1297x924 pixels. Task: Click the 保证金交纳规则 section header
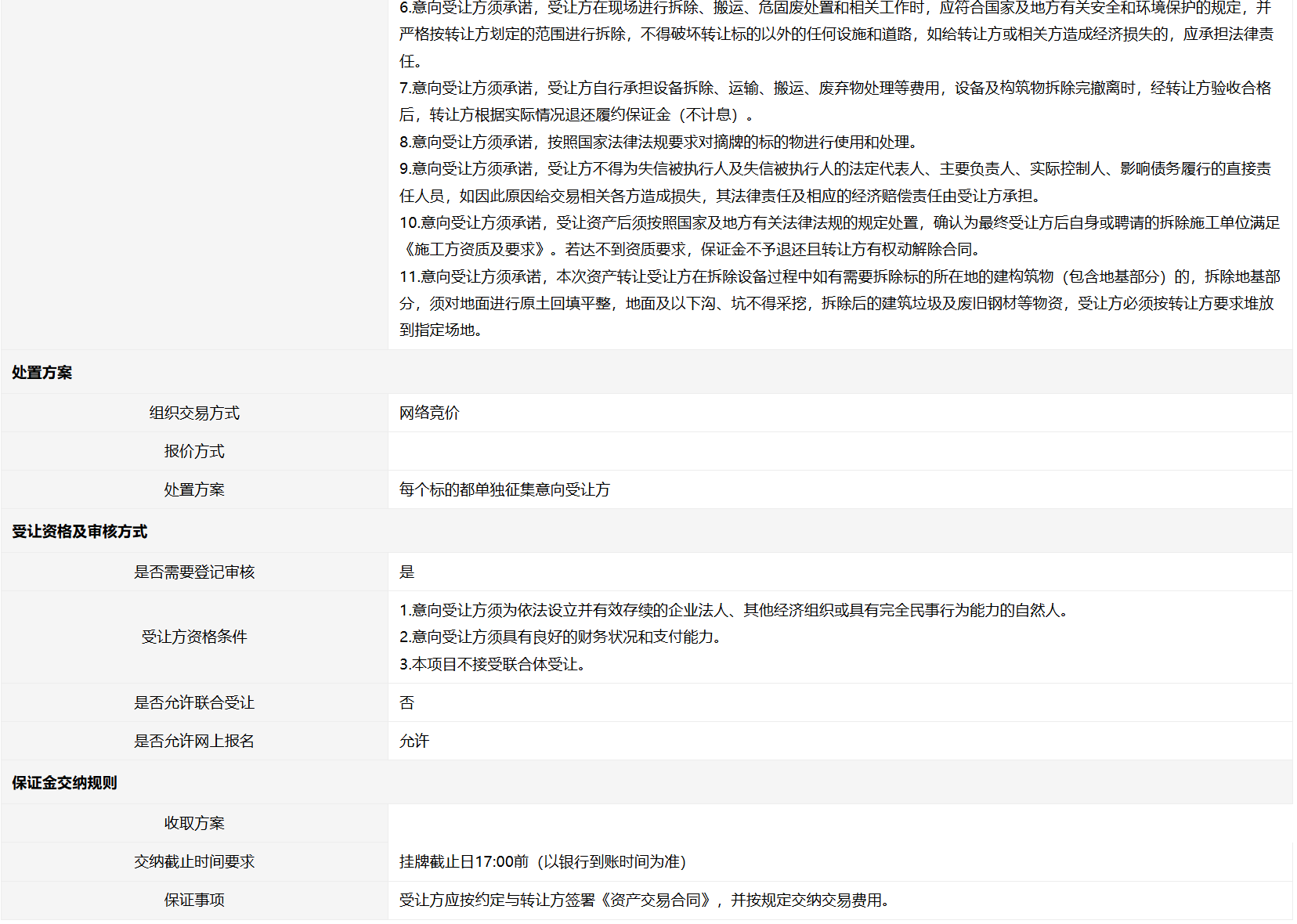click(64, 783)
